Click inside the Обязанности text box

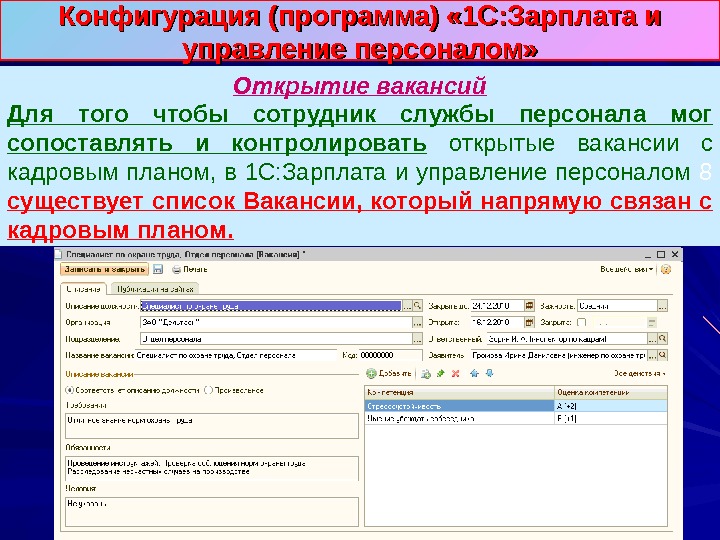[x=212, y=468]
